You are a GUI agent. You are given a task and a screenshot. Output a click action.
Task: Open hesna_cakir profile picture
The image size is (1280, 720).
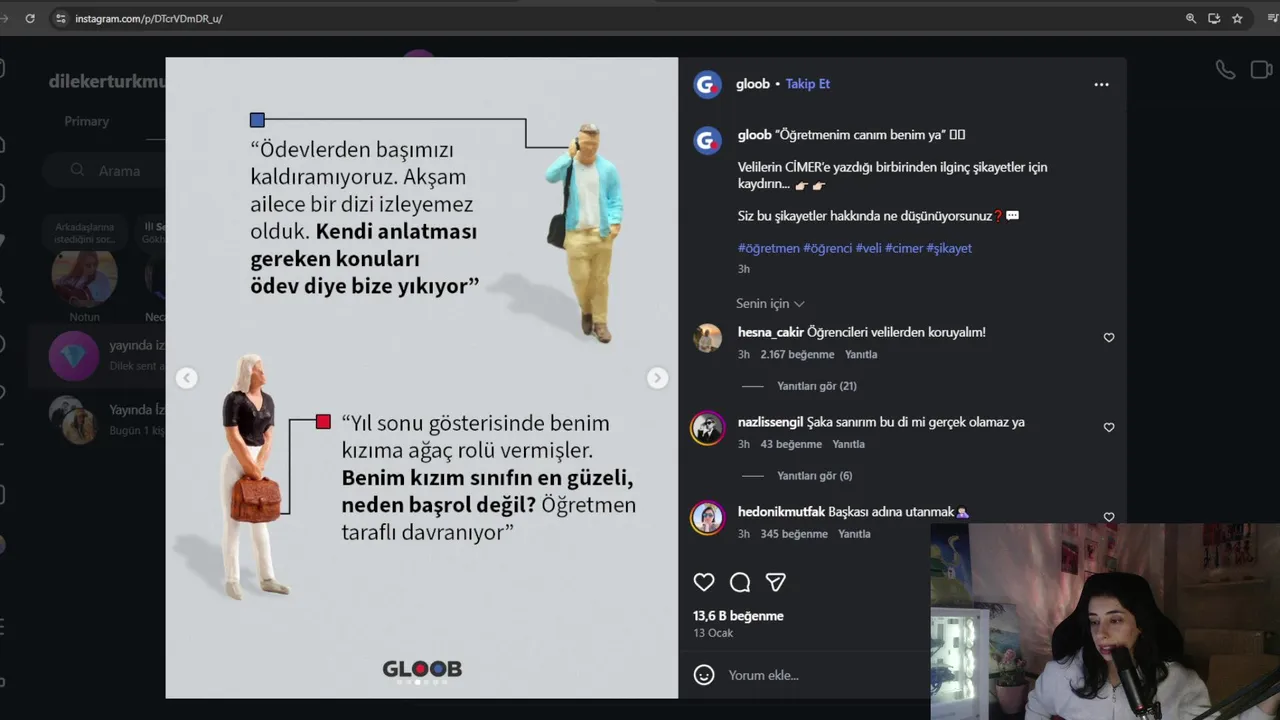point(708,338)
